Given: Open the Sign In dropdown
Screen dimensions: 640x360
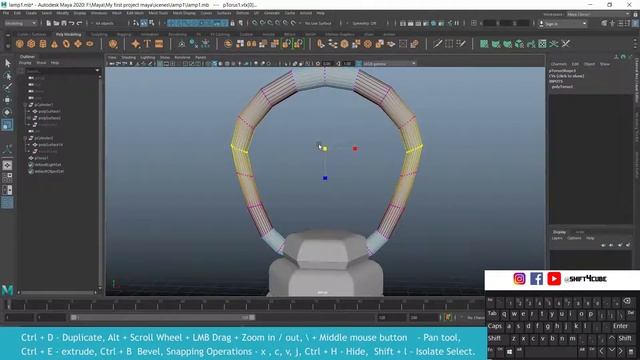Looking at the screenshot, I should pyautogui.click(x=563, y=24).
